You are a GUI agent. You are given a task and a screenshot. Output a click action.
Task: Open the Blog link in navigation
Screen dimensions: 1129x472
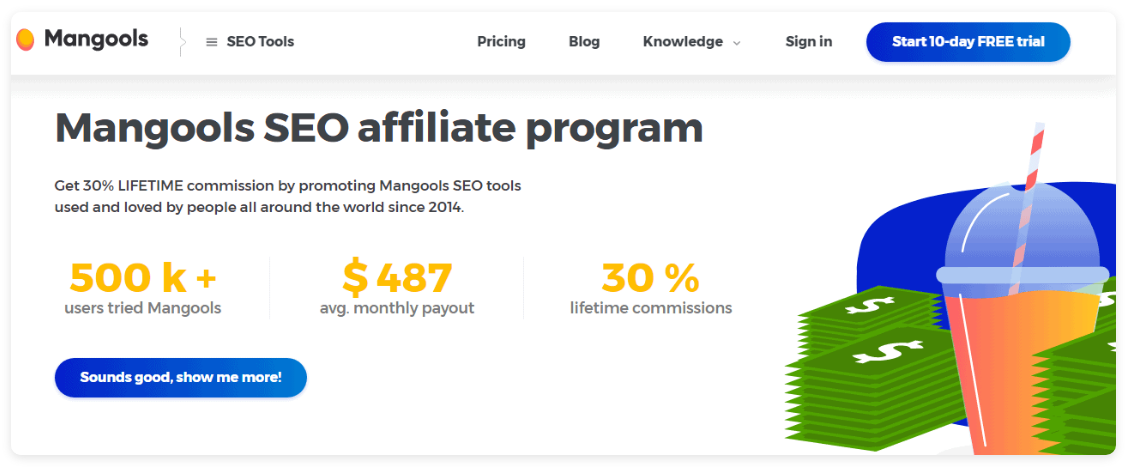pyautogui.click(x=584, y=42)
